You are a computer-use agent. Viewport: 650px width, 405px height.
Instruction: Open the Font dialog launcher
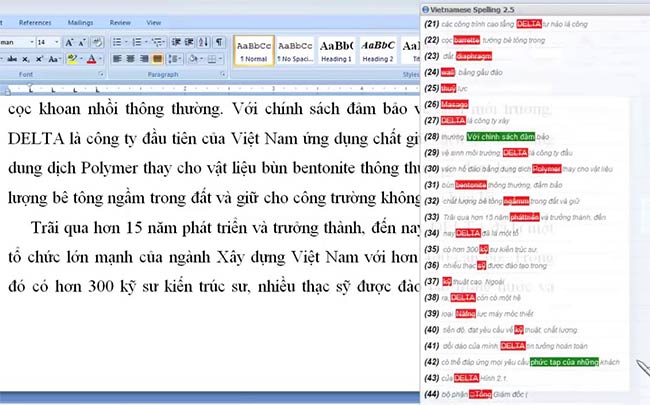101,74
